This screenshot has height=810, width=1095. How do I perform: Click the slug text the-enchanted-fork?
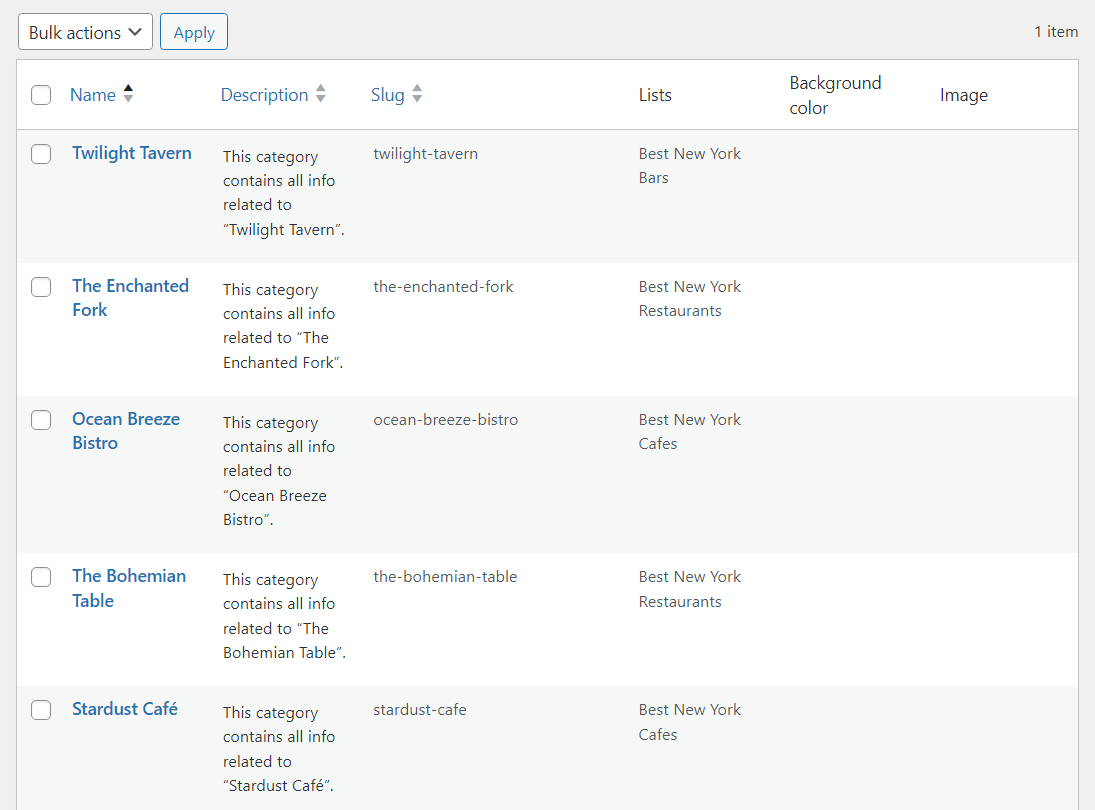(x=443, y=287)
